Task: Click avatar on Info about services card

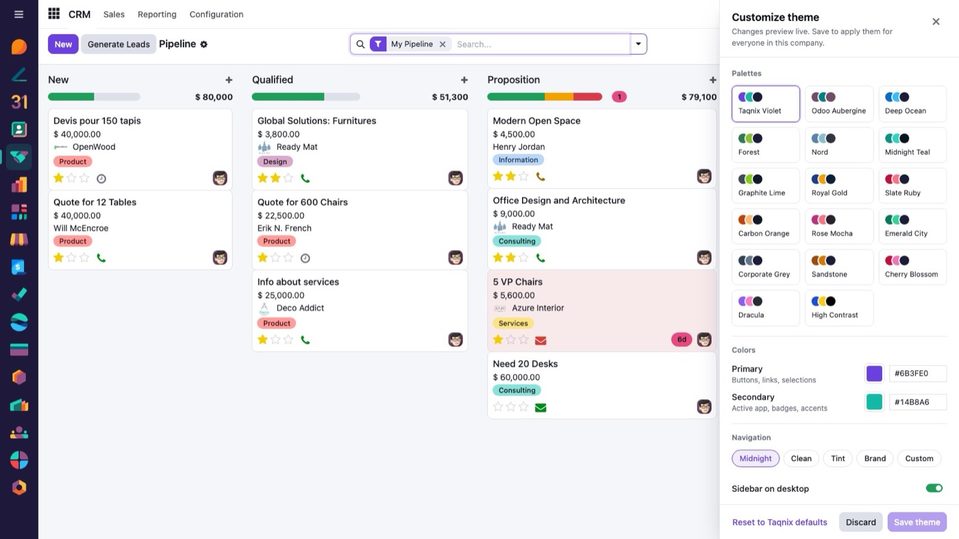Action: point(456,340)
